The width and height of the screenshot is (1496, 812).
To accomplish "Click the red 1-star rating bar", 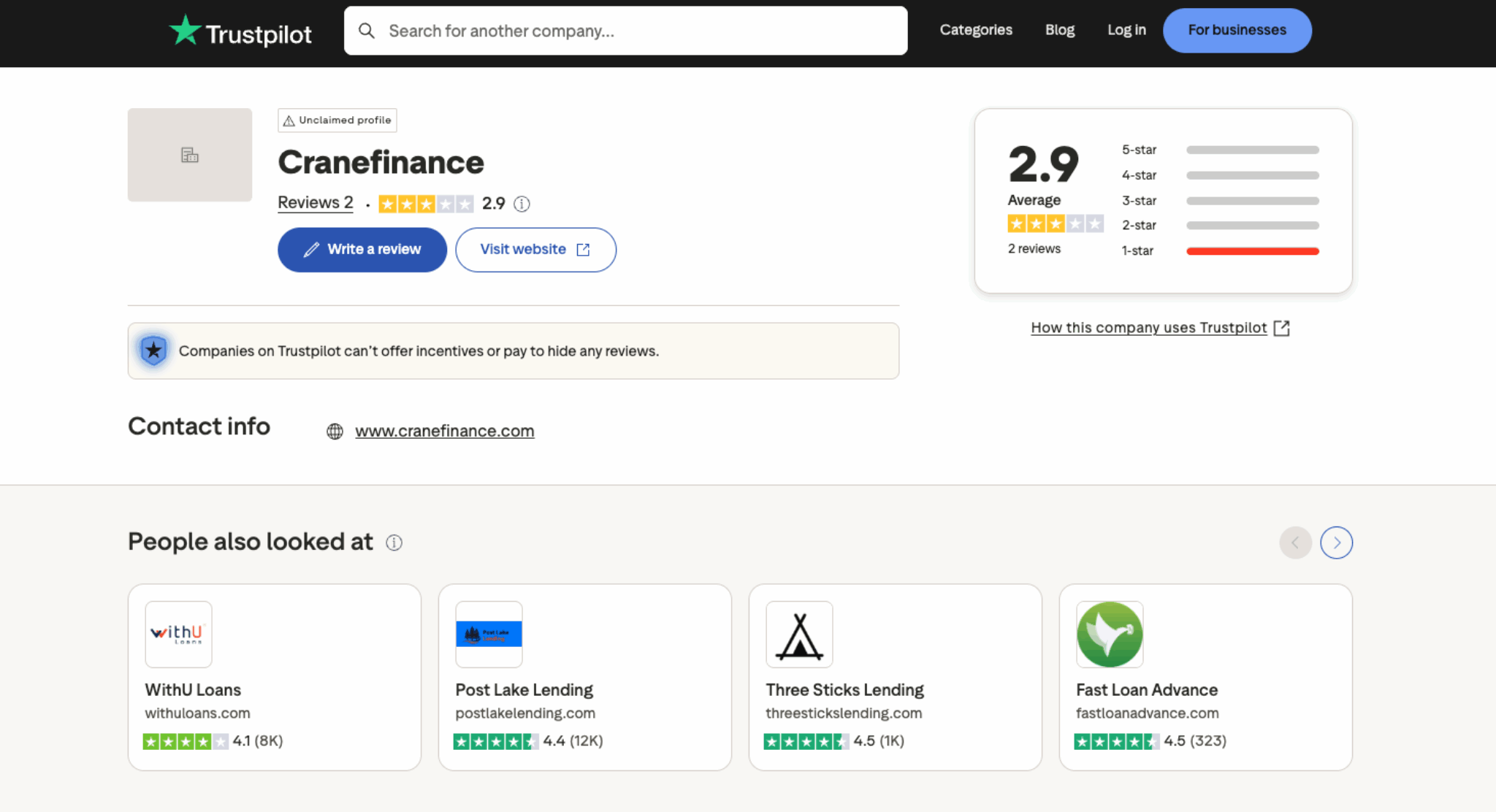I will [1252, 250].
